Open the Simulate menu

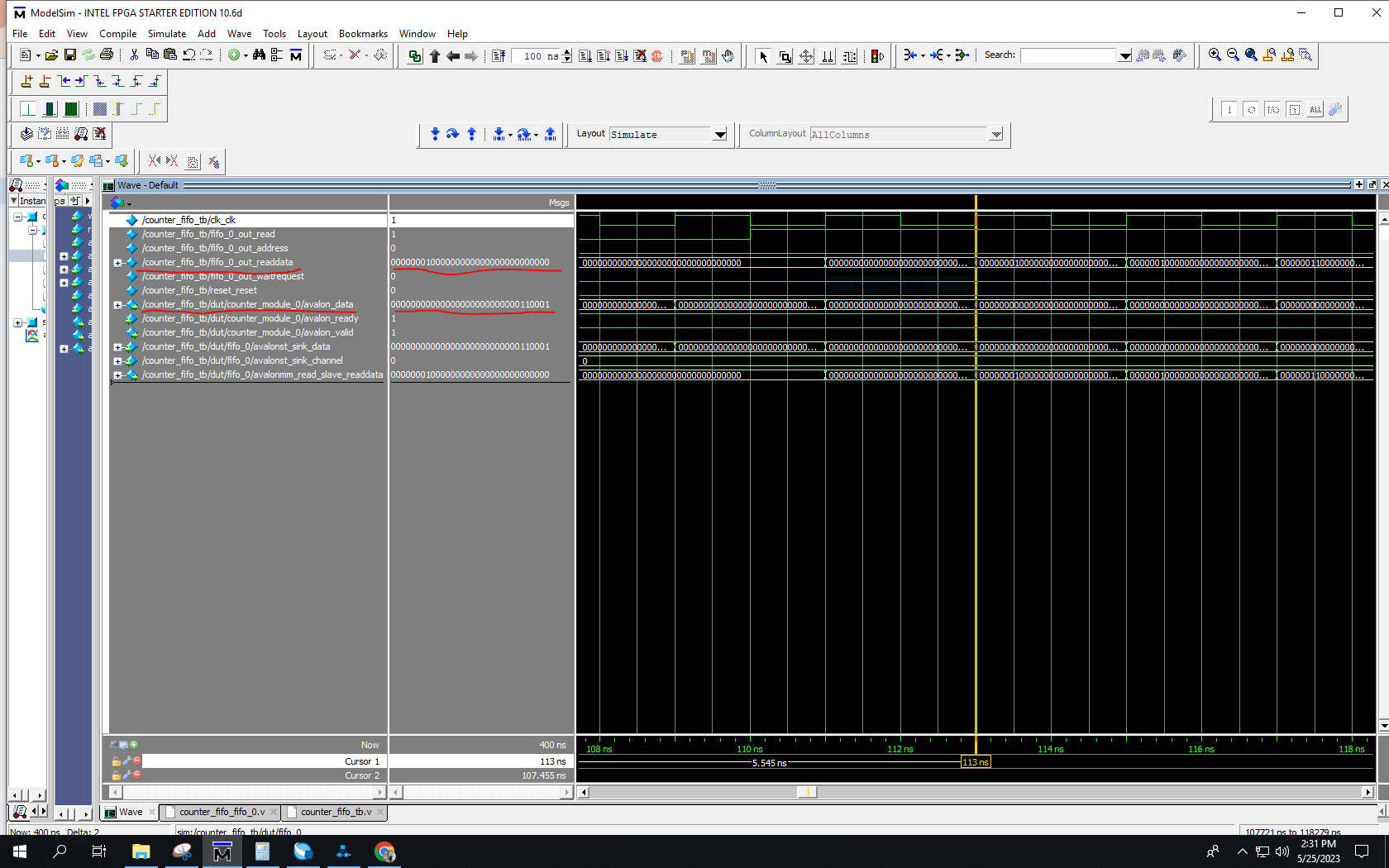[166, 34]
